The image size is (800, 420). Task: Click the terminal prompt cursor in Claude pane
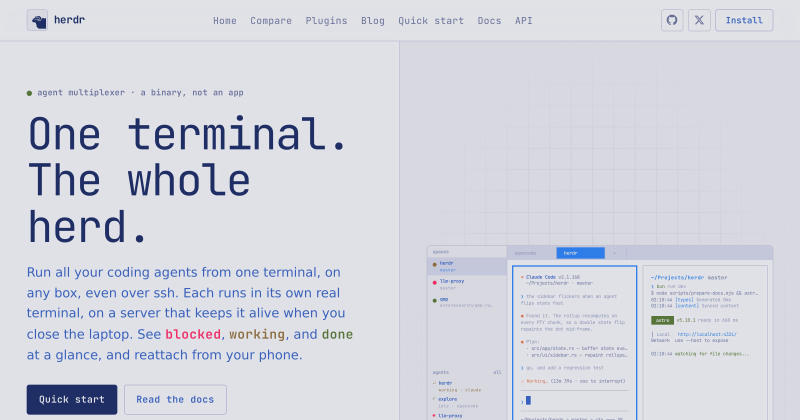pos(529,401)
